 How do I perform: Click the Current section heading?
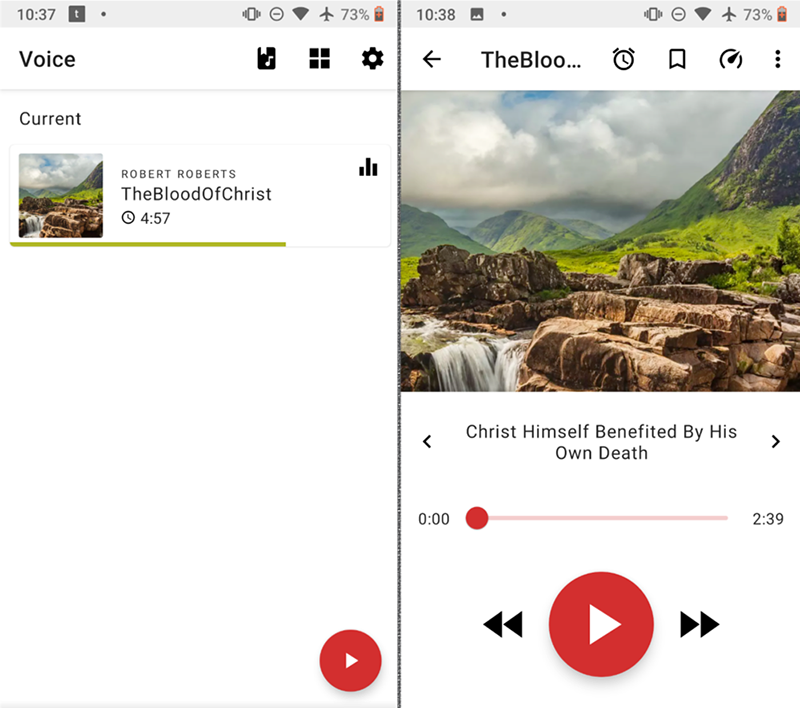pos(50,119)
